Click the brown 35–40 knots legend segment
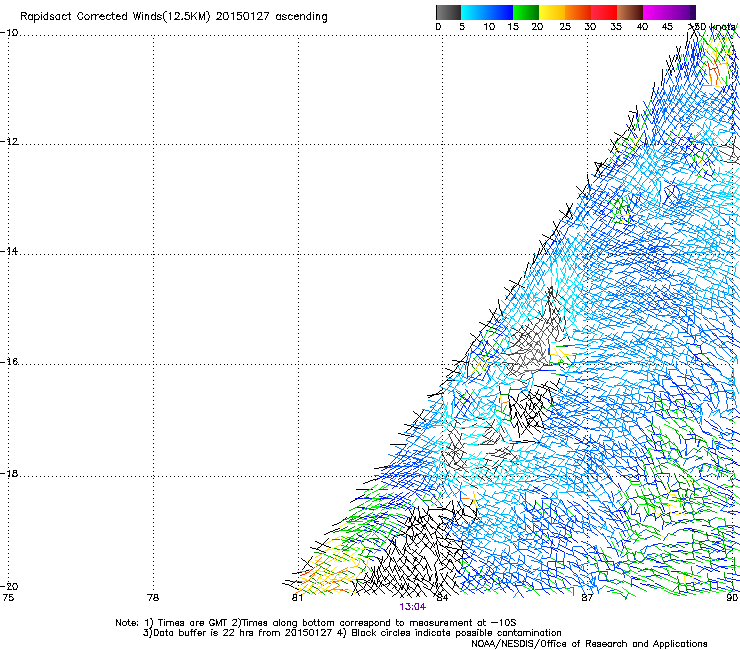 tap(630, 12)
